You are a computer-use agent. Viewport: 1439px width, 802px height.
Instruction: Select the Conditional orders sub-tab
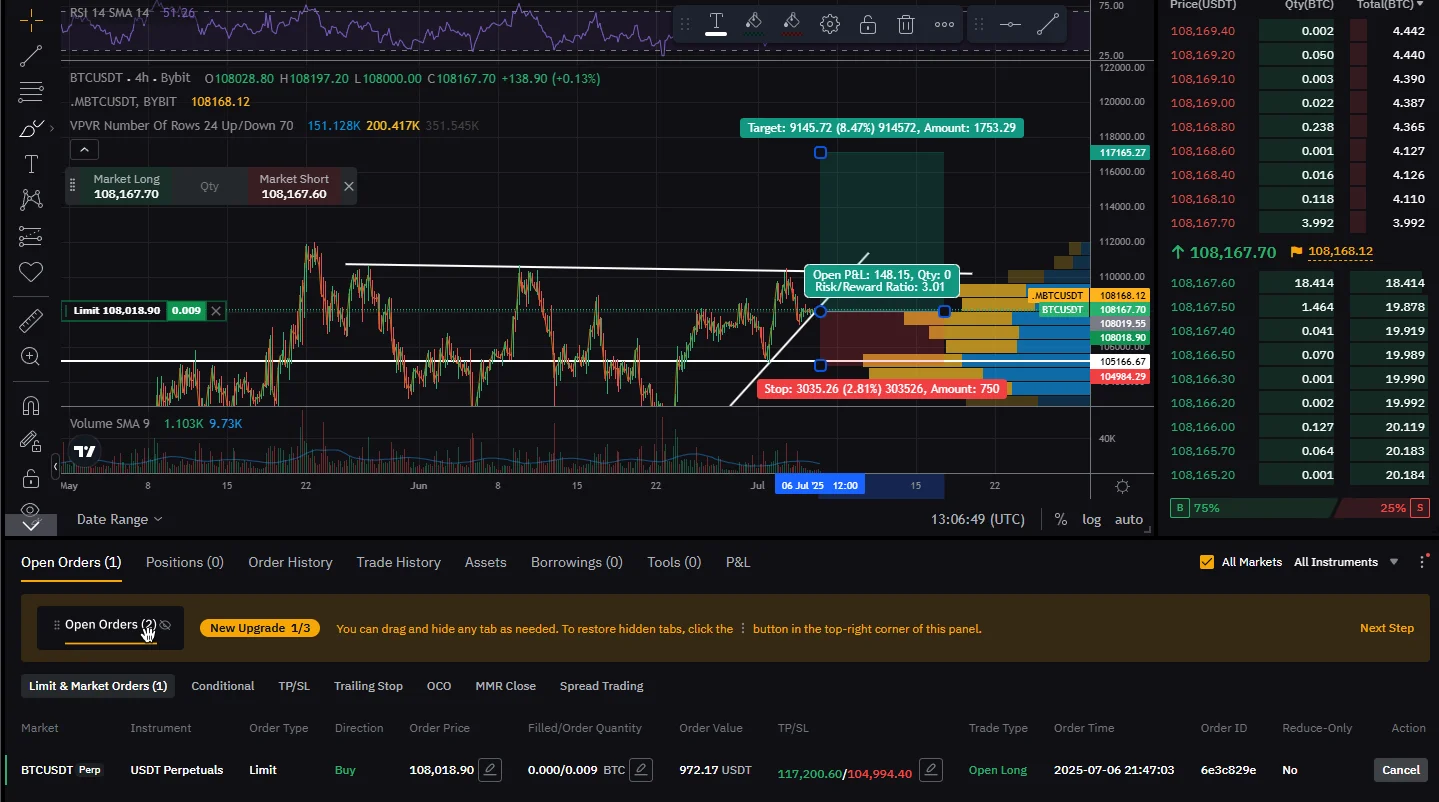[x=223, y=686]
